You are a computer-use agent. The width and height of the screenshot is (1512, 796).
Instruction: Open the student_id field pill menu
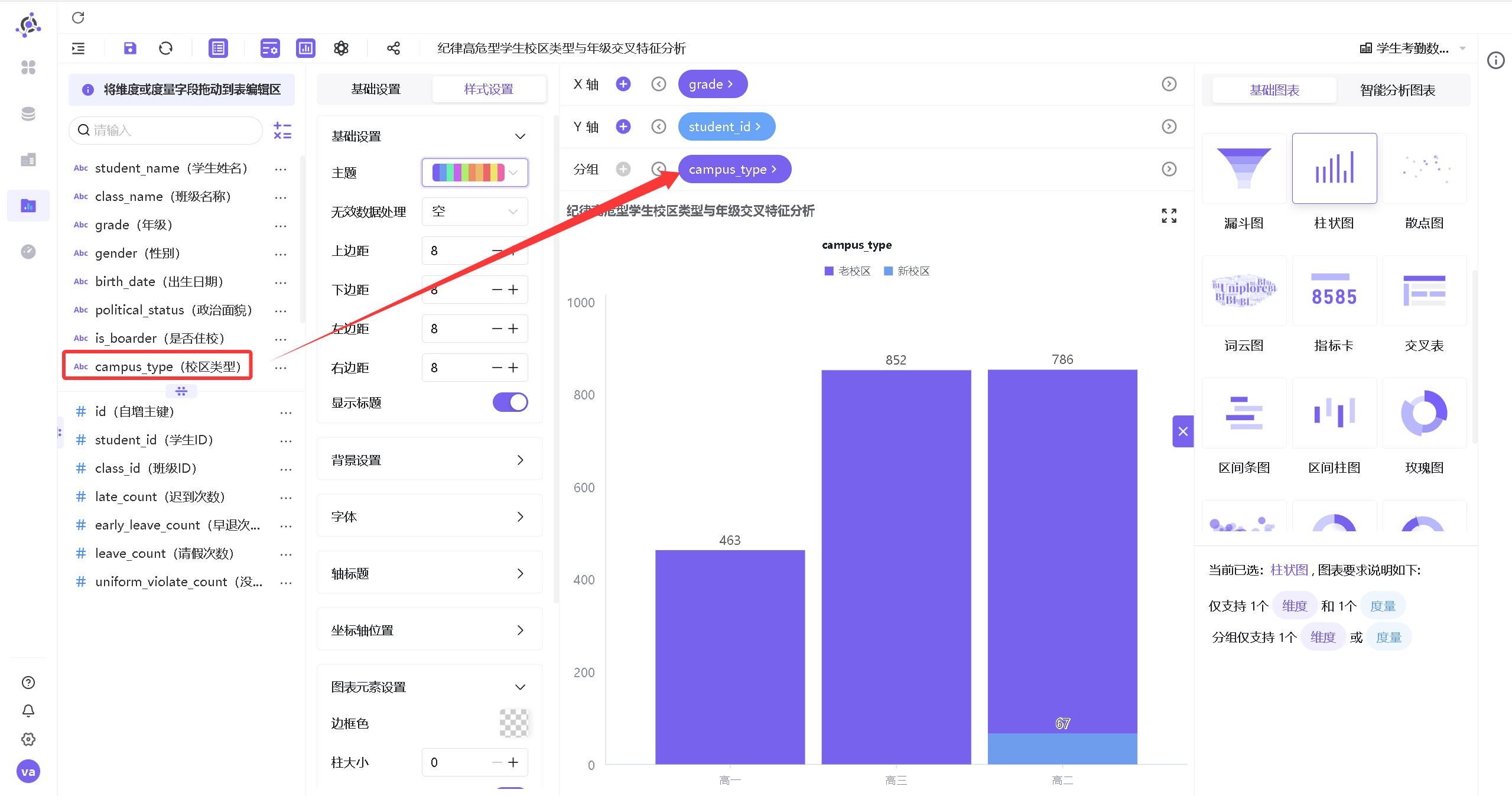[727, 126]
